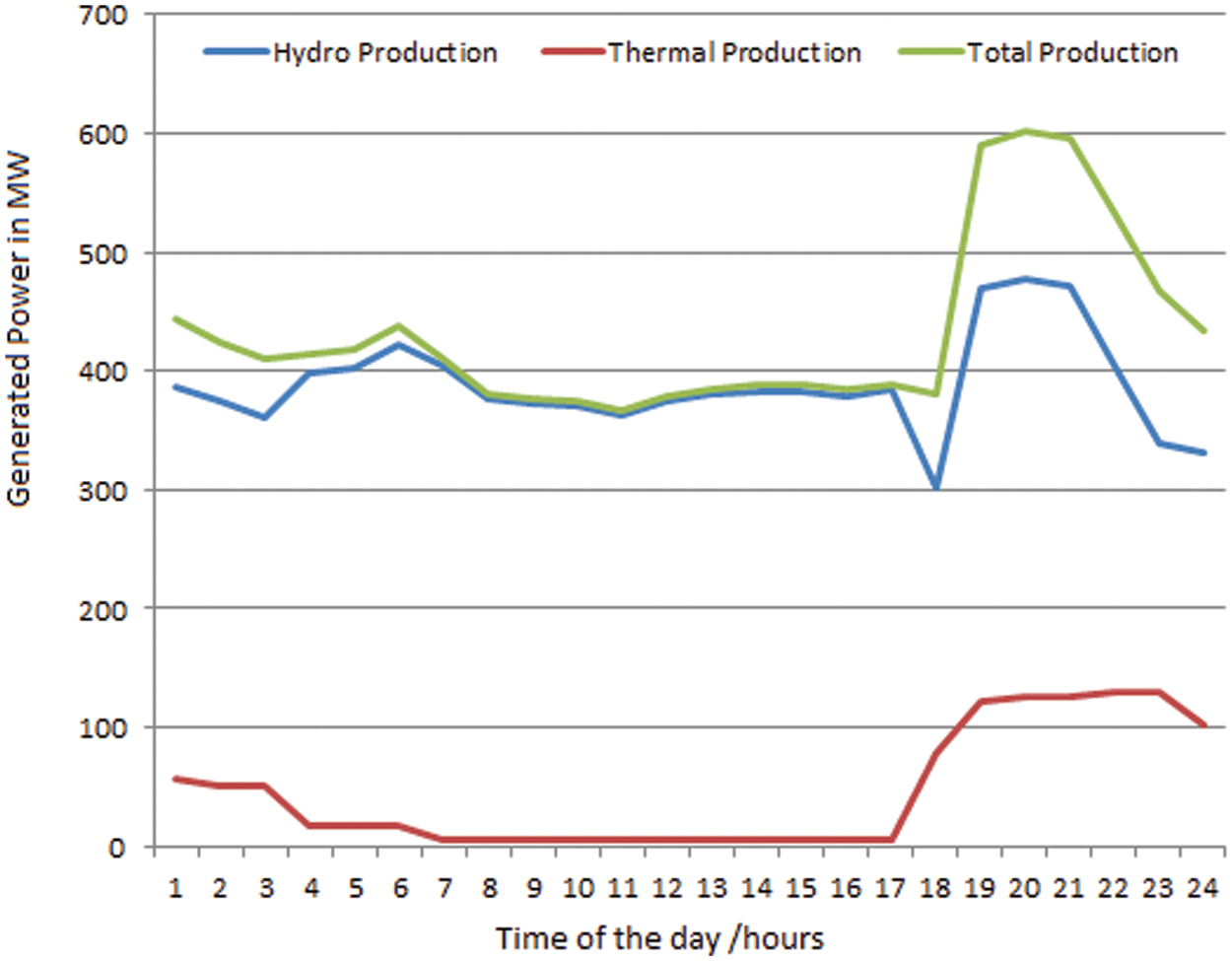Click the red Thermal line at hour 23
This screenshot has width=1232, height=961.
click(1158, 692)
